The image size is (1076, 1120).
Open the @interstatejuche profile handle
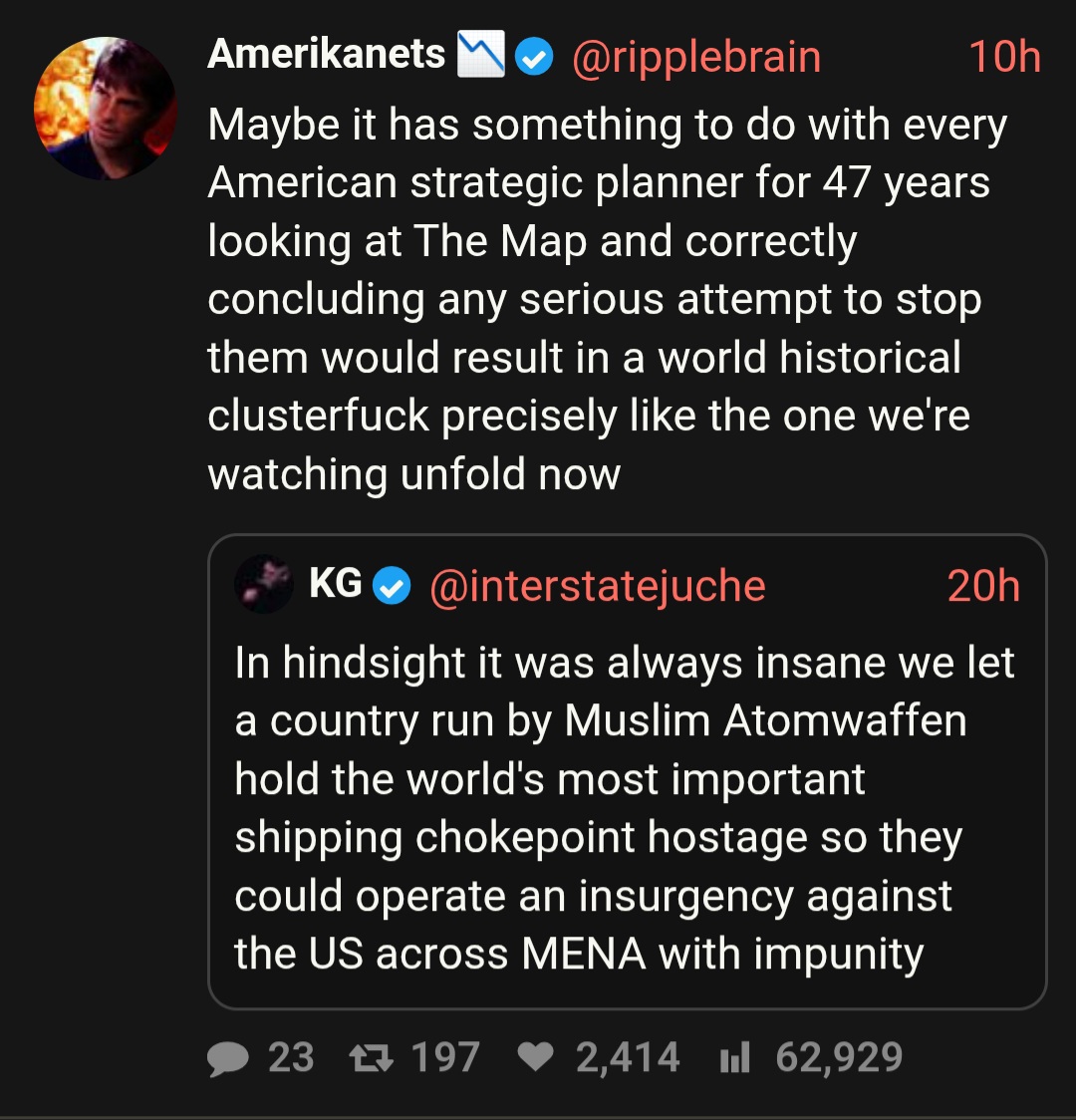597,587
